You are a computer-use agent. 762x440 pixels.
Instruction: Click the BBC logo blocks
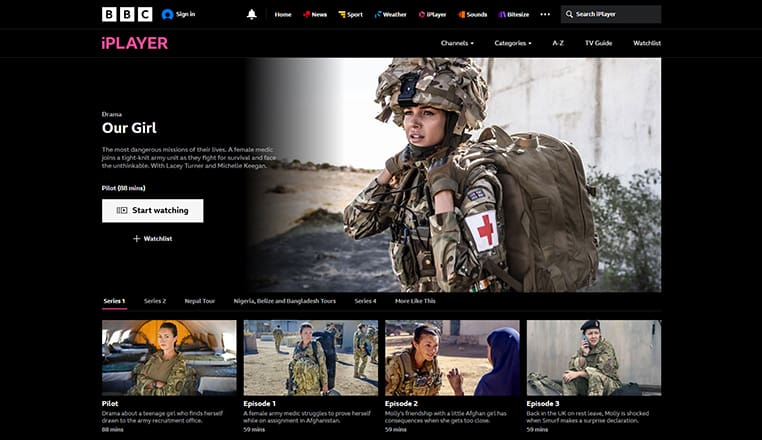tap(127, 14)
